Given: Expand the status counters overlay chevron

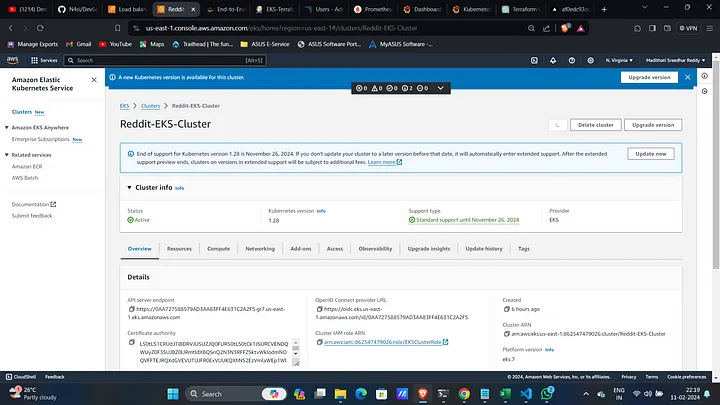Looking at the screenshot, I should pyautogui.click(x=440, y=88).
